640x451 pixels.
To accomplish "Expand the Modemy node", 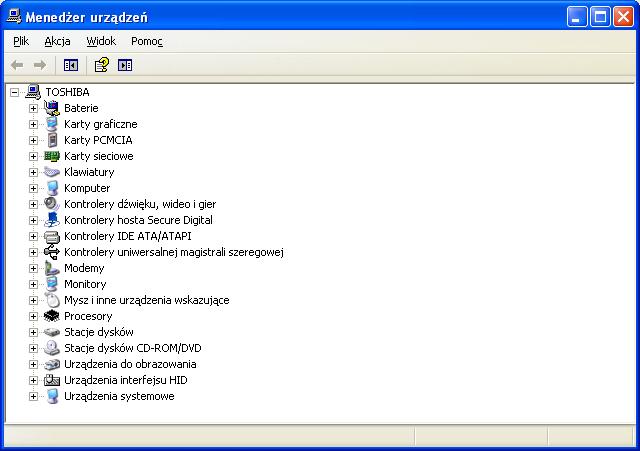I will pos(33,268).
